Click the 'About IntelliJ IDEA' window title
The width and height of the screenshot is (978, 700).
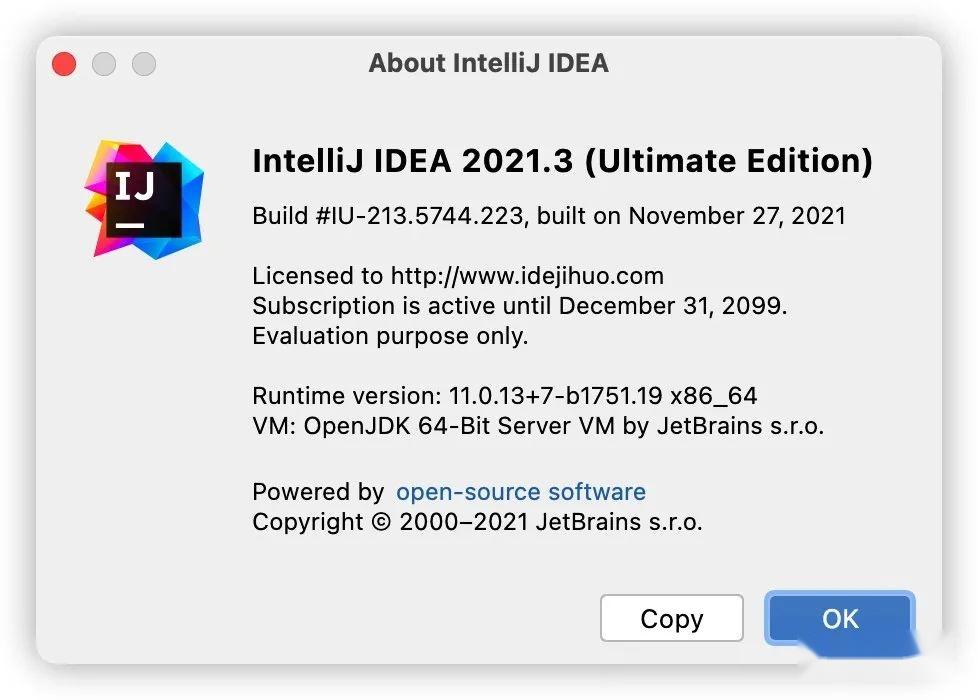pyautogui.click(x=488, y=63)
